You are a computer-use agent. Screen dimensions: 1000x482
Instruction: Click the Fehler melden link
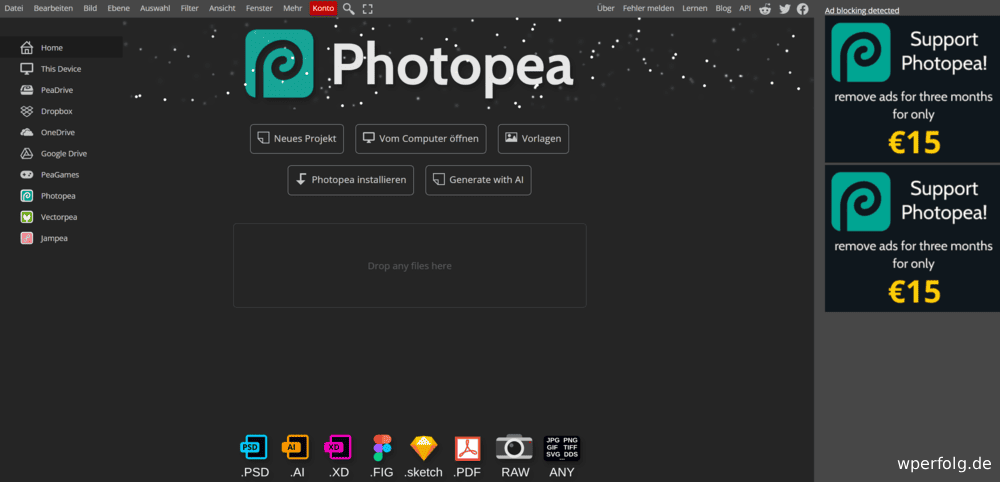coord(649,8)
